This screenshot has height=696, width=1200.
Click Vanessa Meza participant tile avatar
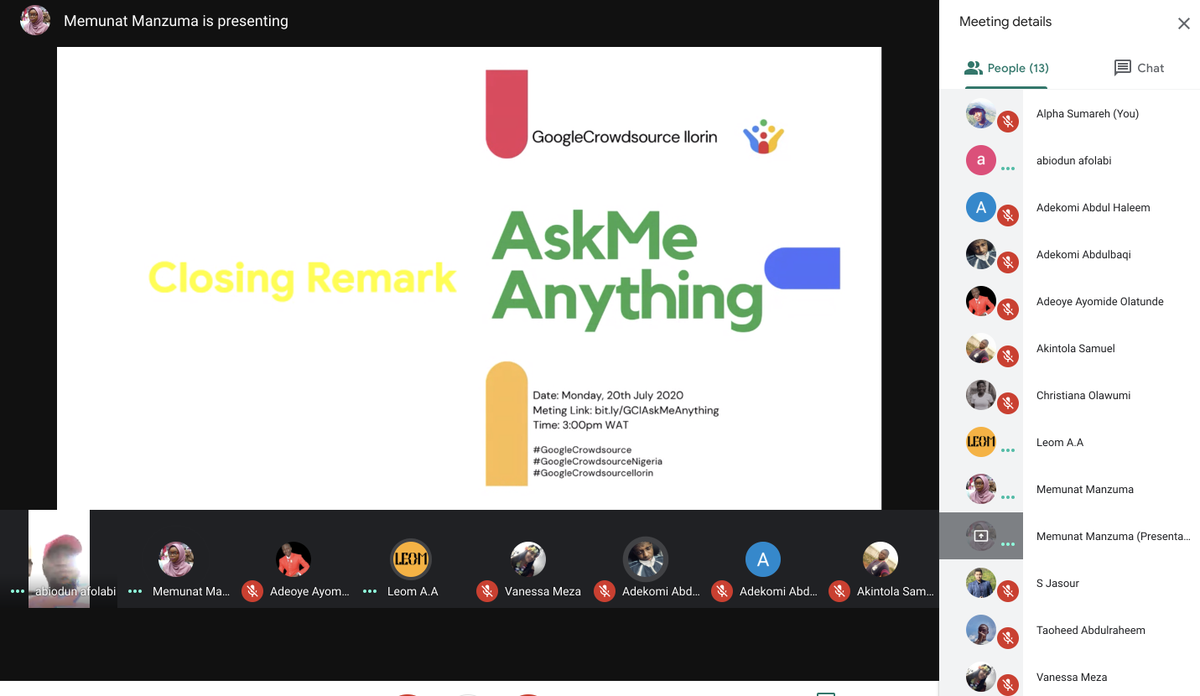528,560
